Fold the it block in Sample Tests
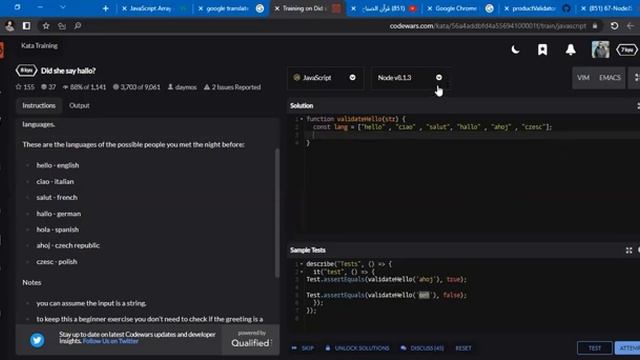 pyautogui.click(x=302, y=271)
